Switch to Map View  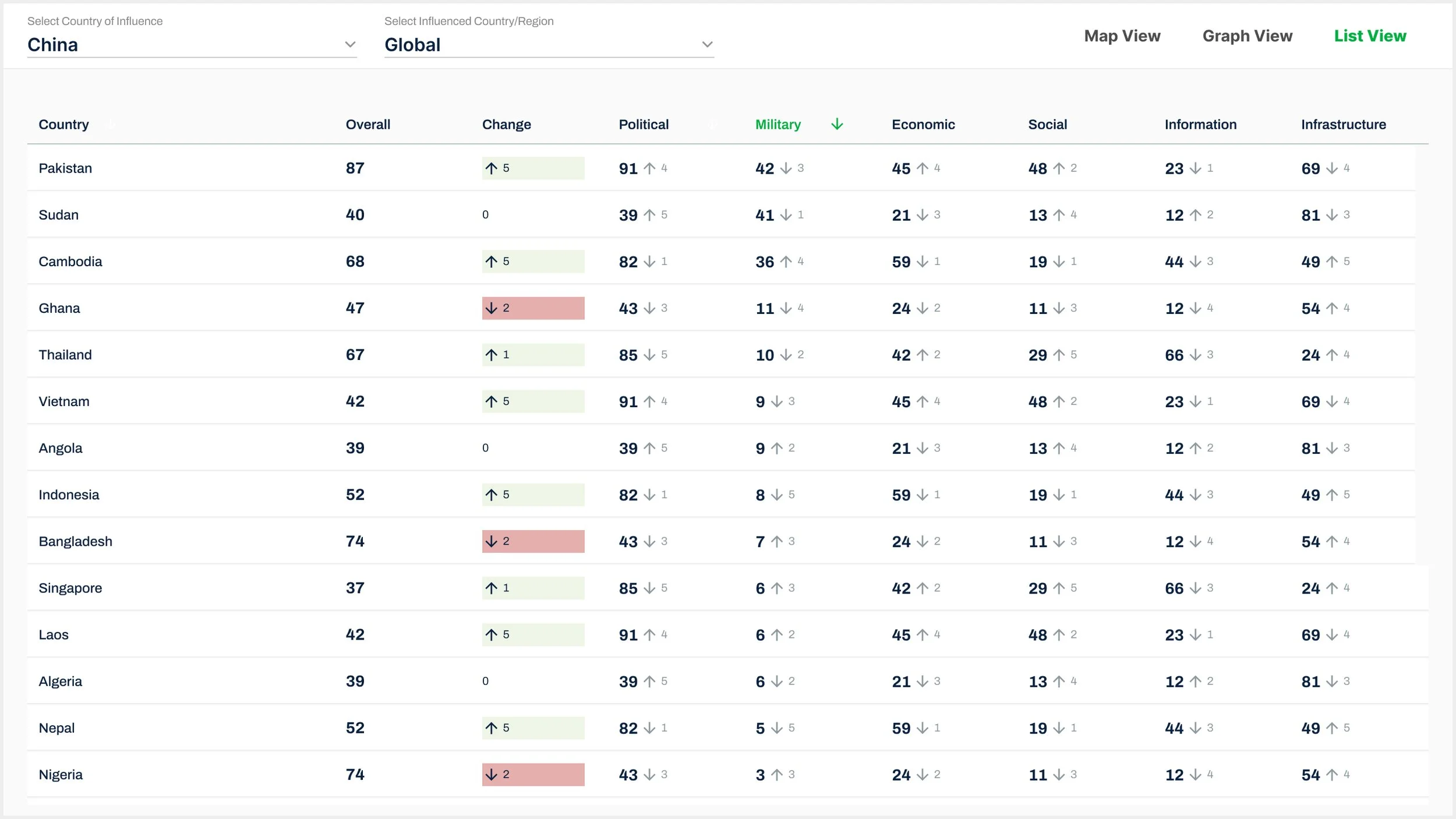(x=1122, y=36)
